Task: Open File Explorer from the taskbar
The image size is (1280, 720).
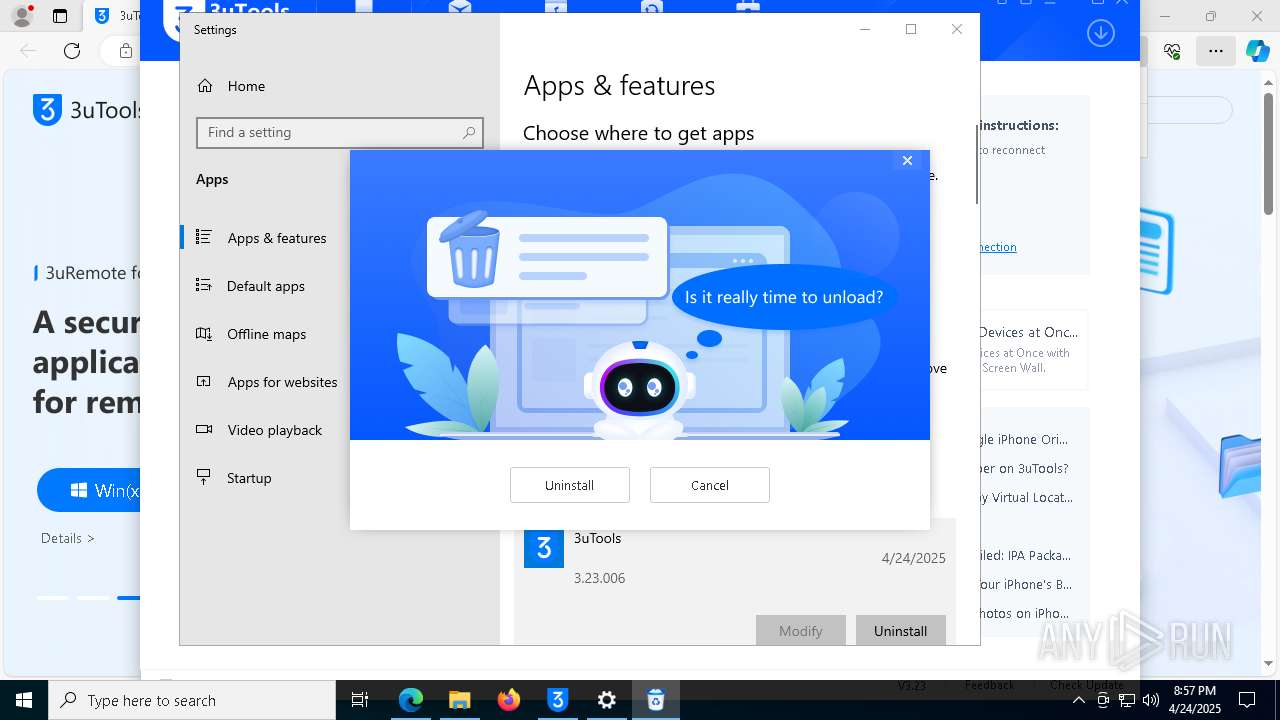Action: pyautogui.click(x=459, y=700)
